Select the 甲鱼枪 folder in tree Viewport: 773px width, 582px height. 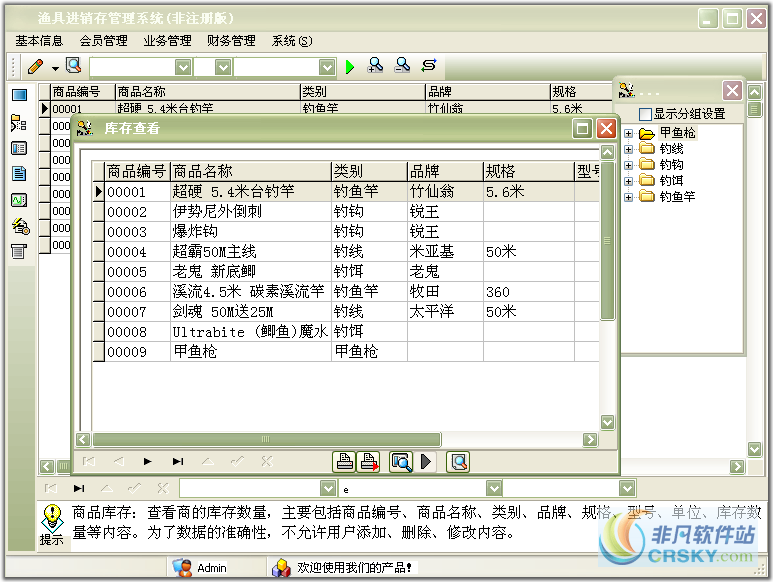677,133
